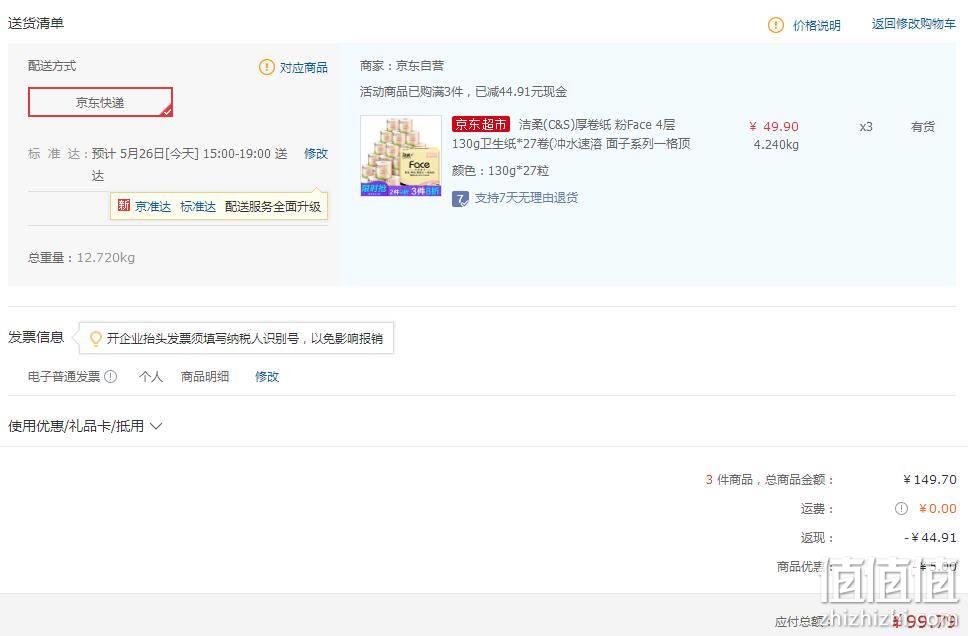Click the 电子普通发票 invoice type text

coord(64,377)
